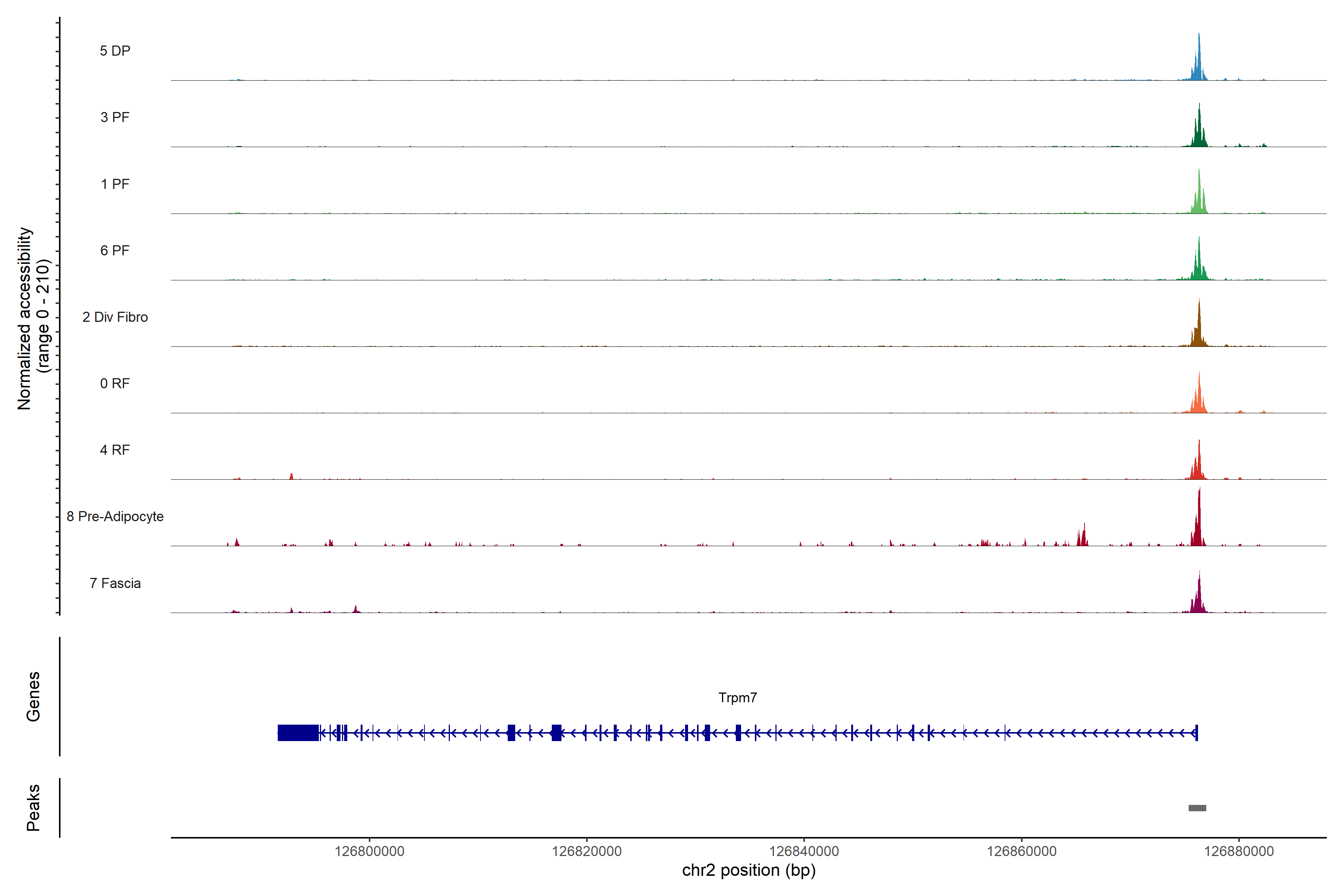
Task: Click the gray peak region bar
Action: click(1197, 808)
